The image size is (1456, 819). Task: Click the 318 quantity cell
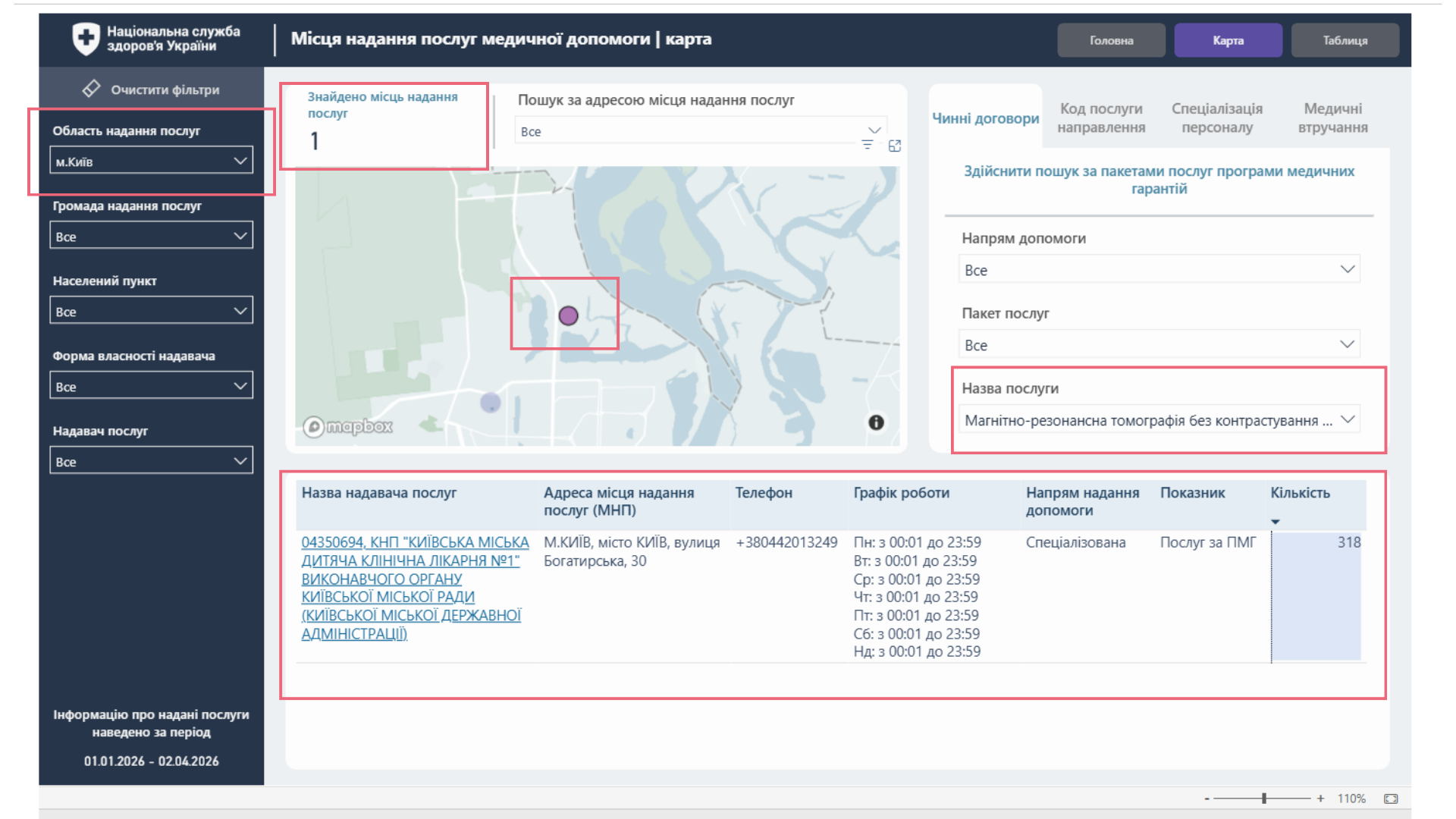click(1316, 596)
